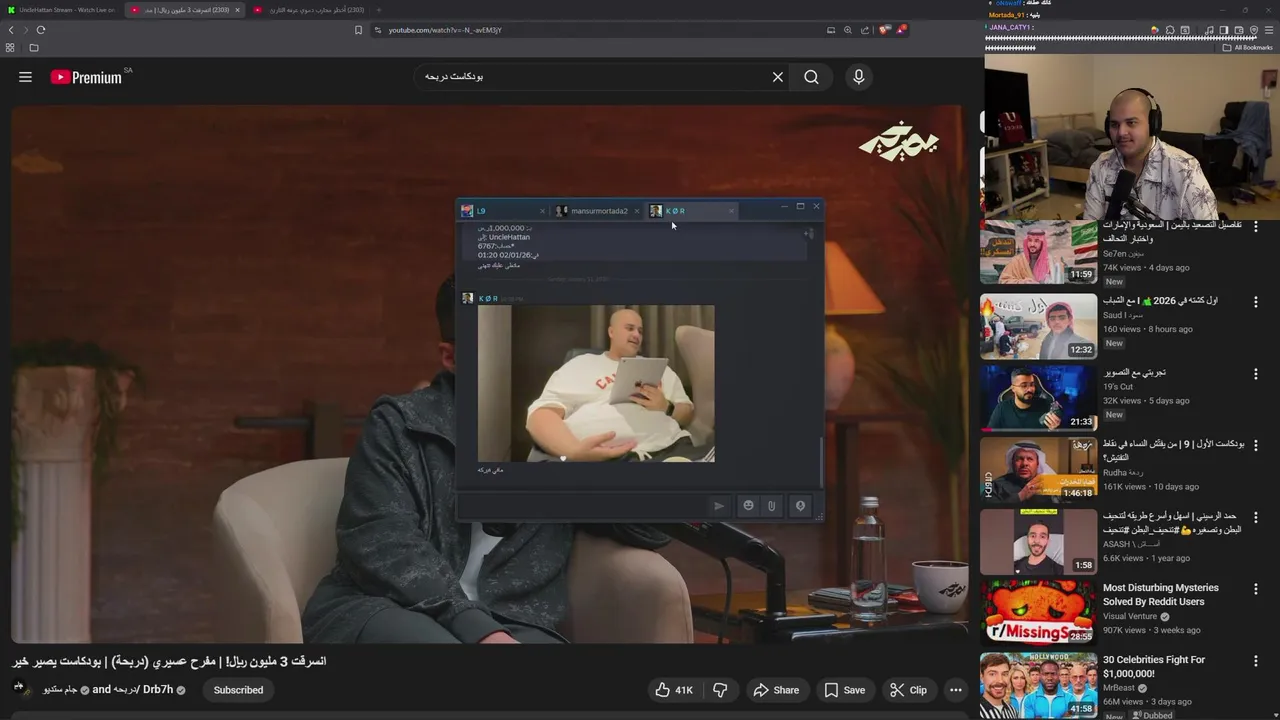The image size is (1280, 720).
Task: Share the video via Share button
Action: pos(776,690)
